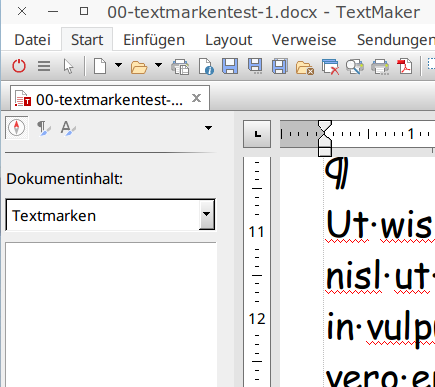
Task: Open the hamburger menu icon
Action: pos(44,66)
